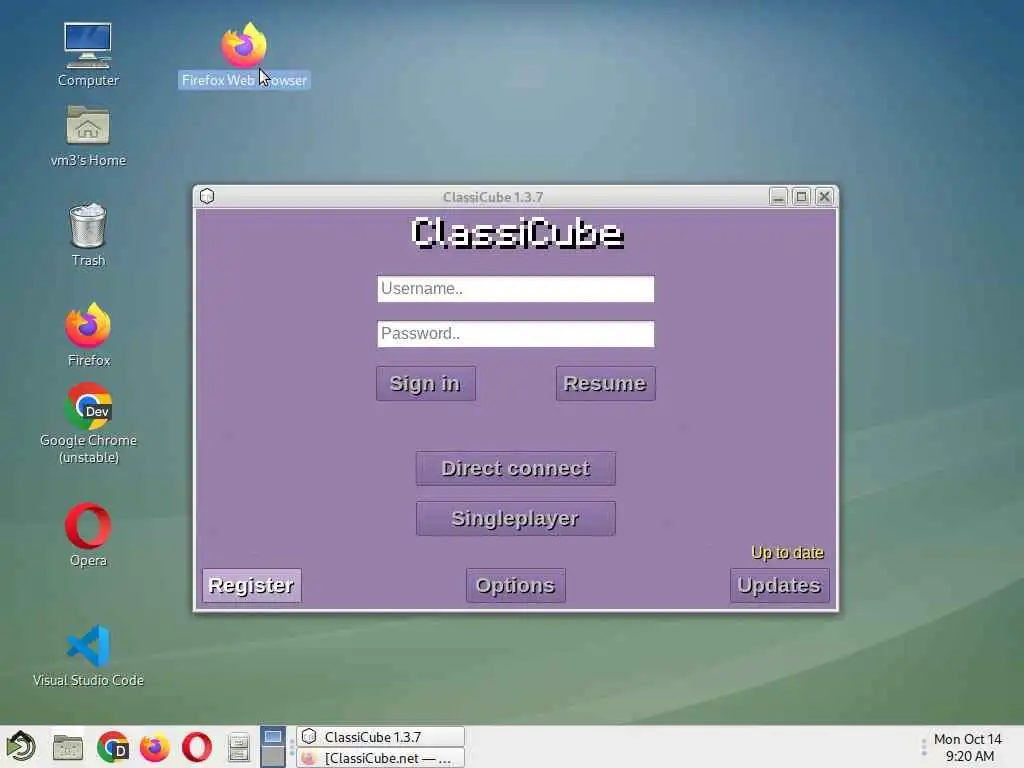
Task: Open the Updates screen
Action: pos(779,585)
